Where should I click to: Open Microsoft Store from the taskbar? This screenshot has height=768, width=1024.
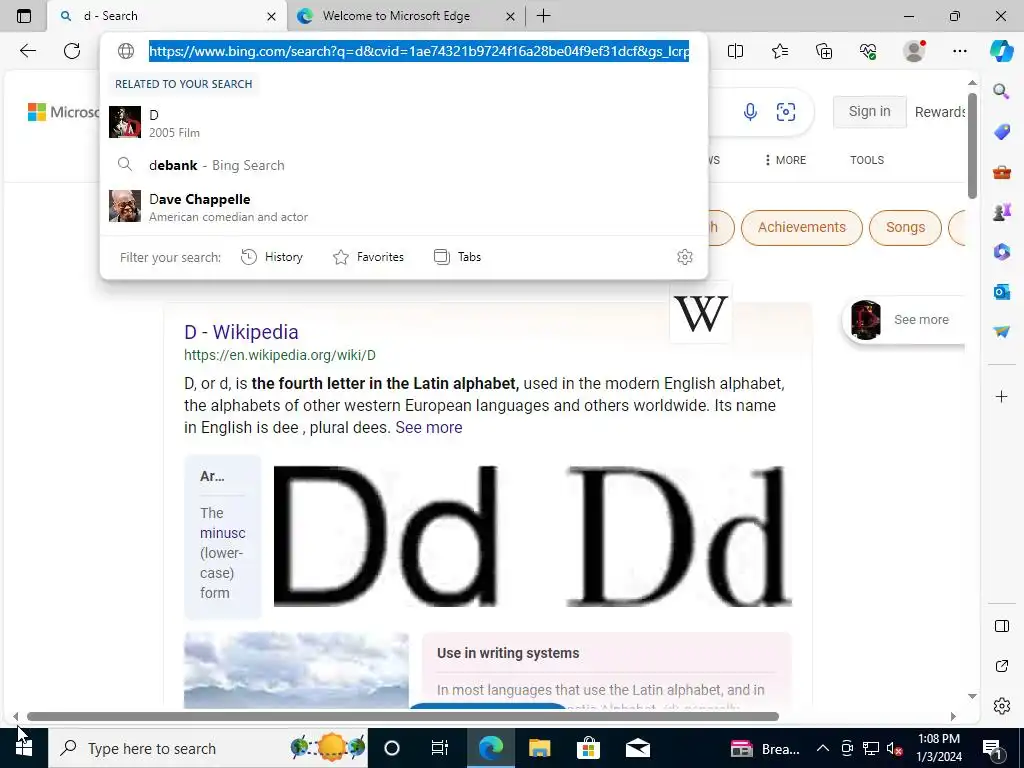(588, 748)
